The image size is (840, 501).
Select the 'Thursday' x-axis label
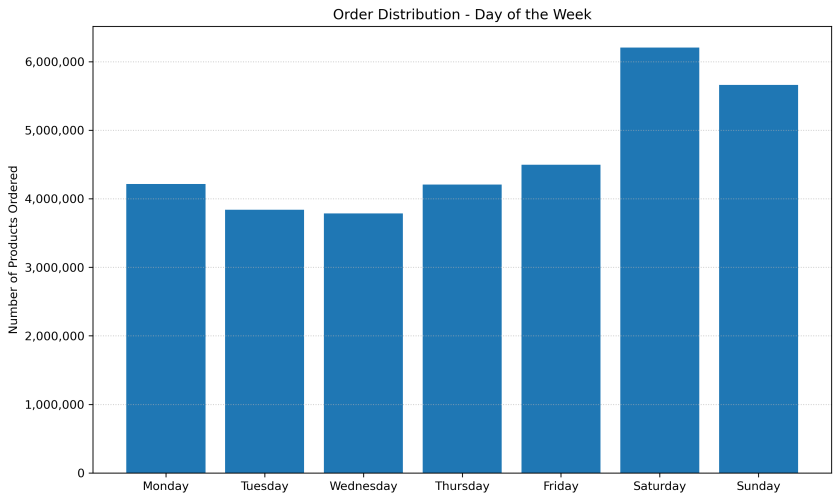tap(462, 487)
